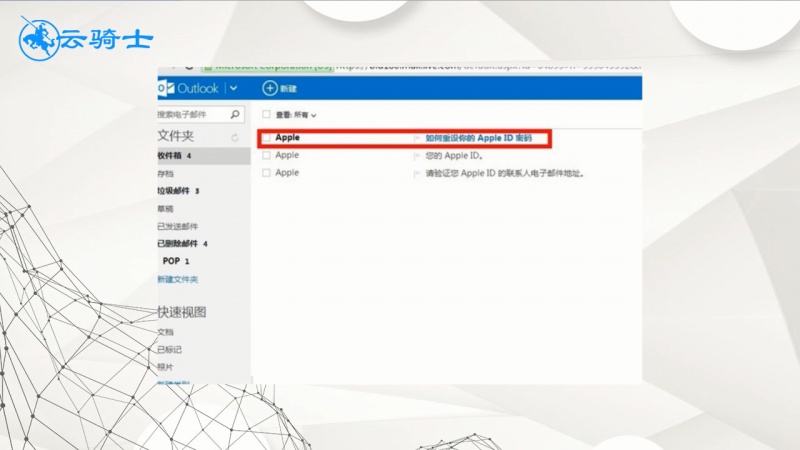
Task: Open the 照片 photos quick view
Action: tap(165, 367)
